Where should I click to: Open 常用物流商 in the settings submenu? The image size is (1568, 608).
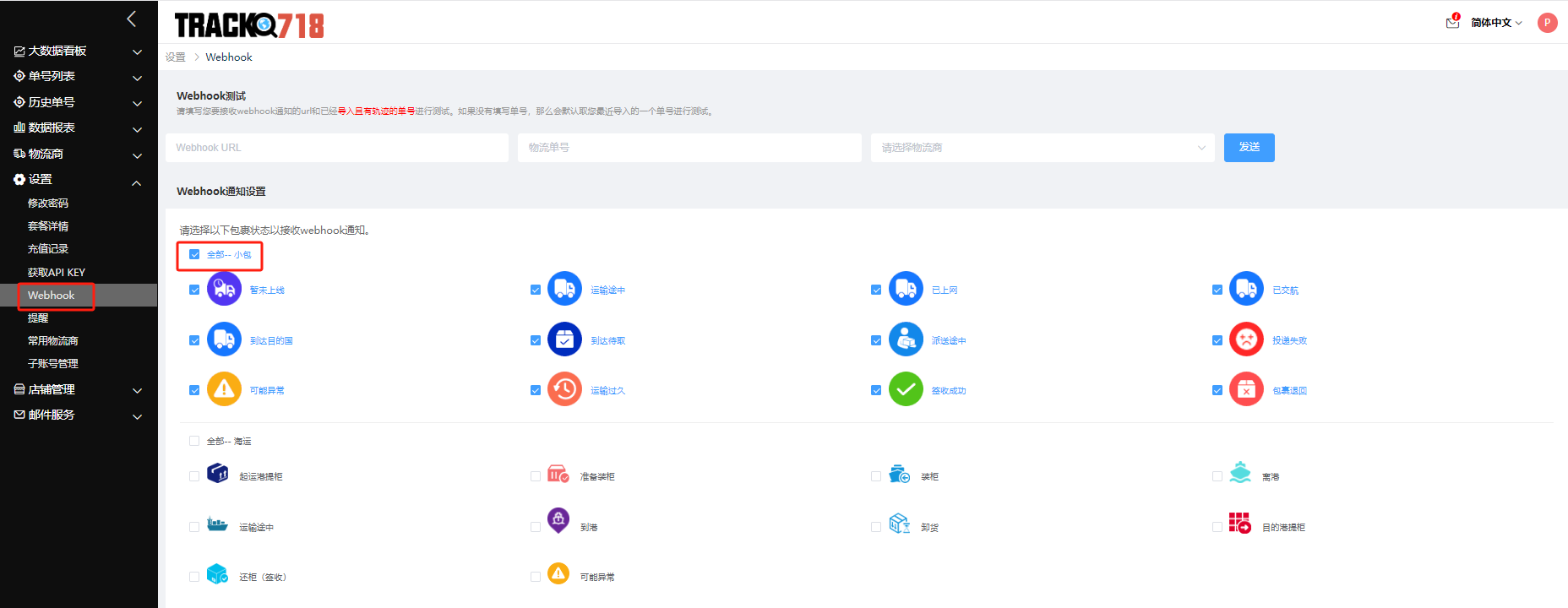point(53,341)
